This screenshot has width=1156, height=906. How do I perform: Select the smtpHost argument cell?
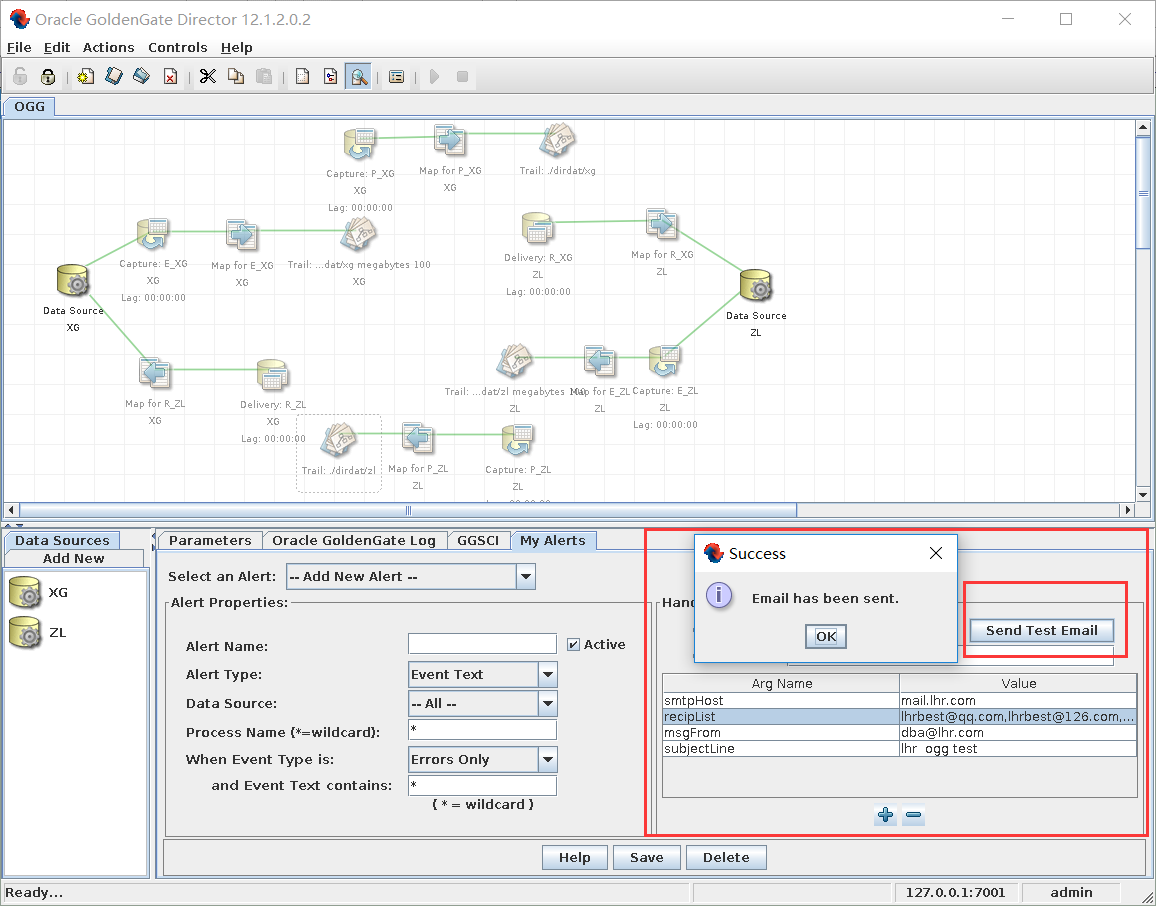[781, 700]
